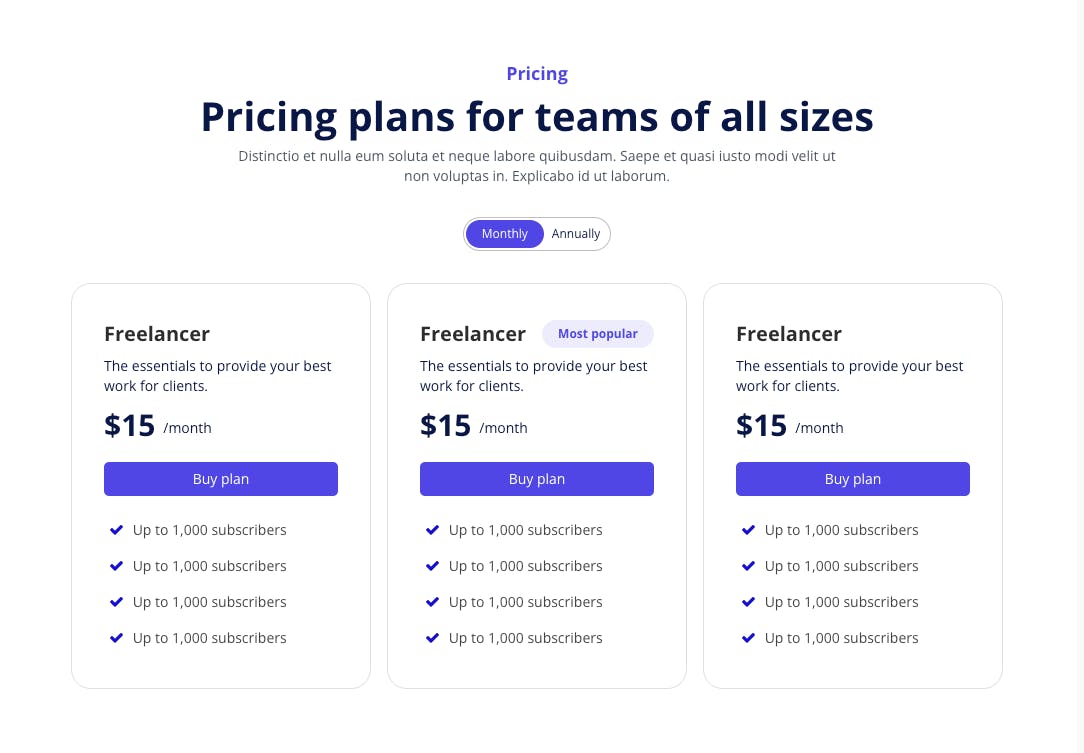
Task: Click the Most popular badge
Action: pos(598,333)
